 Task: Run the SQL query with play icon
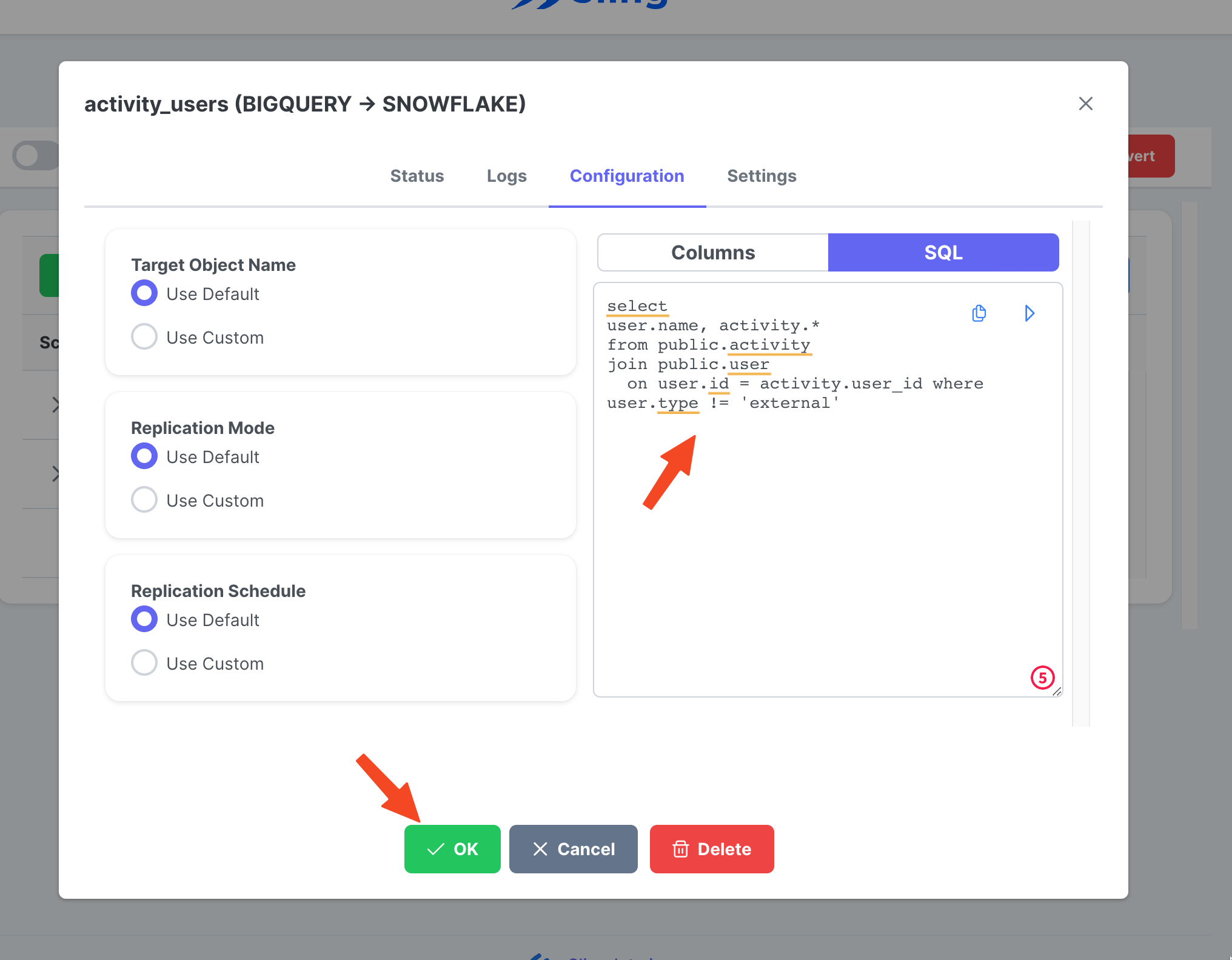1029,313
